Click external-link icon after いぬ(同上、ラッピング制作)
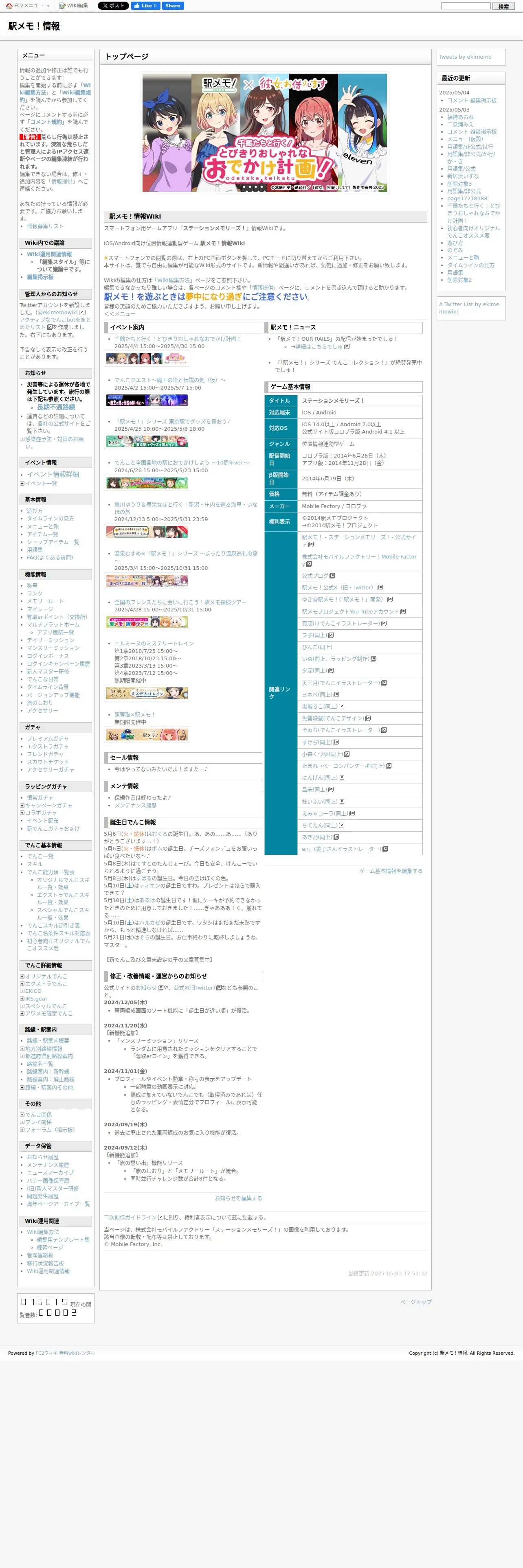This screenshot has height=1568, width=523. [x=373, y=659]
